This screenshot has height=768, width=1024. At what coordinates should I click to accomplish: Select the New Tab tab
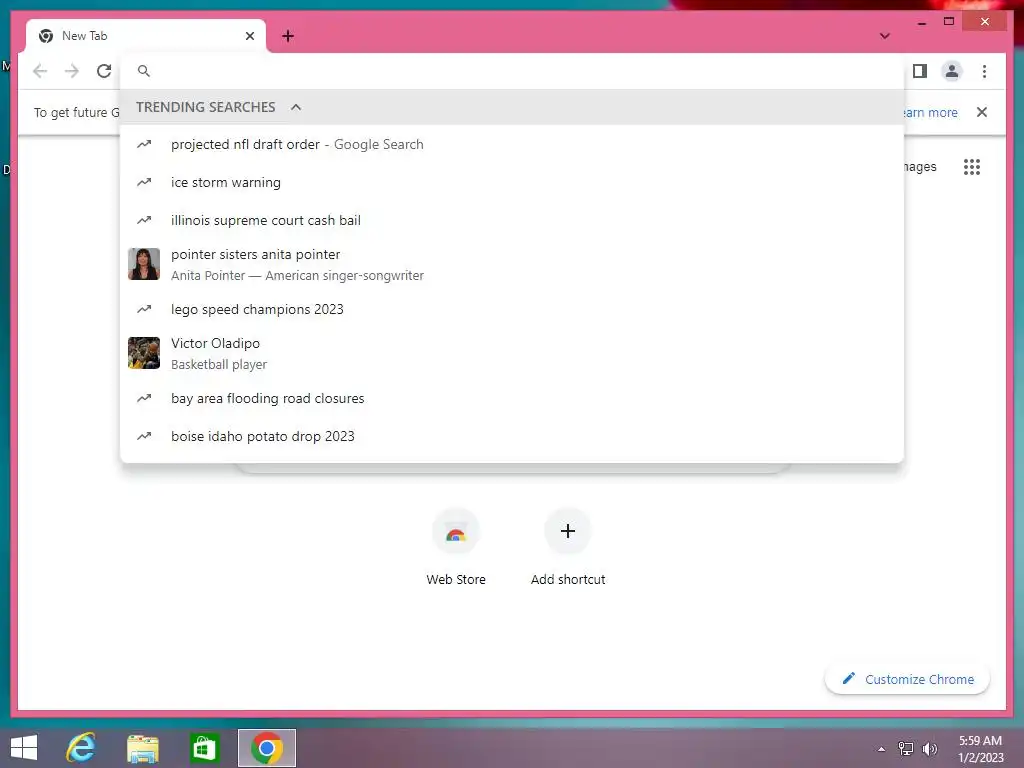pyautogui.click(x=146, y=36)
